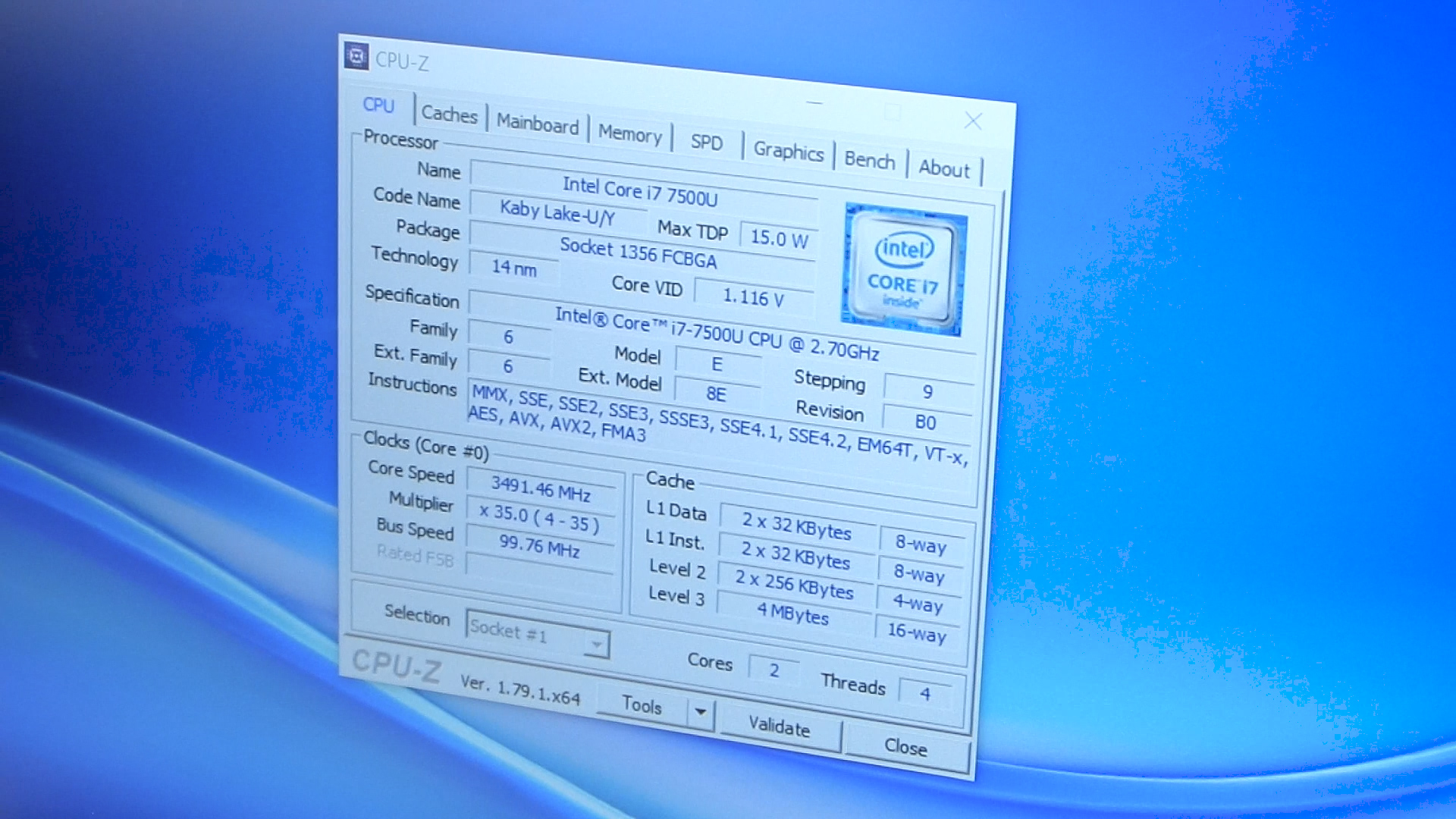Switch to the CPU tab
Viewport: 1456px width, 819px height.
(x=378, y=105)
